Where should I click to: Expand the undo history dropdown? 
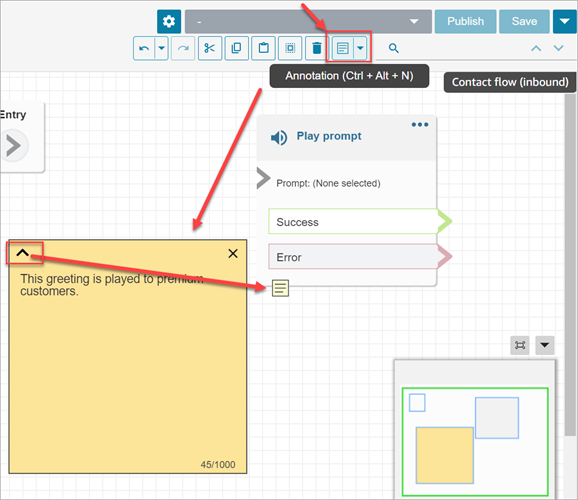161,48
